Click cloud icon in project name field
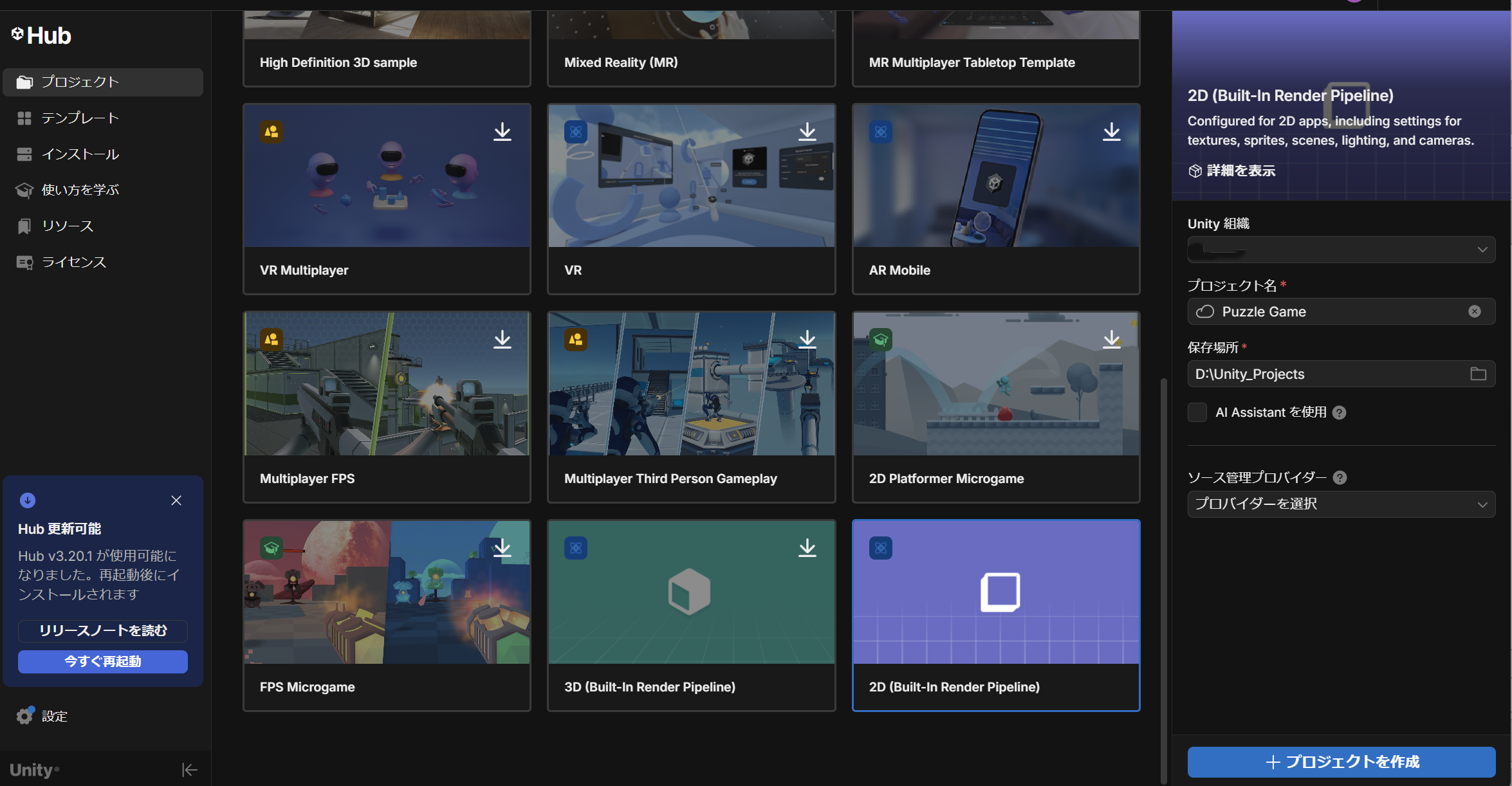 click(x=1205, y=312)
